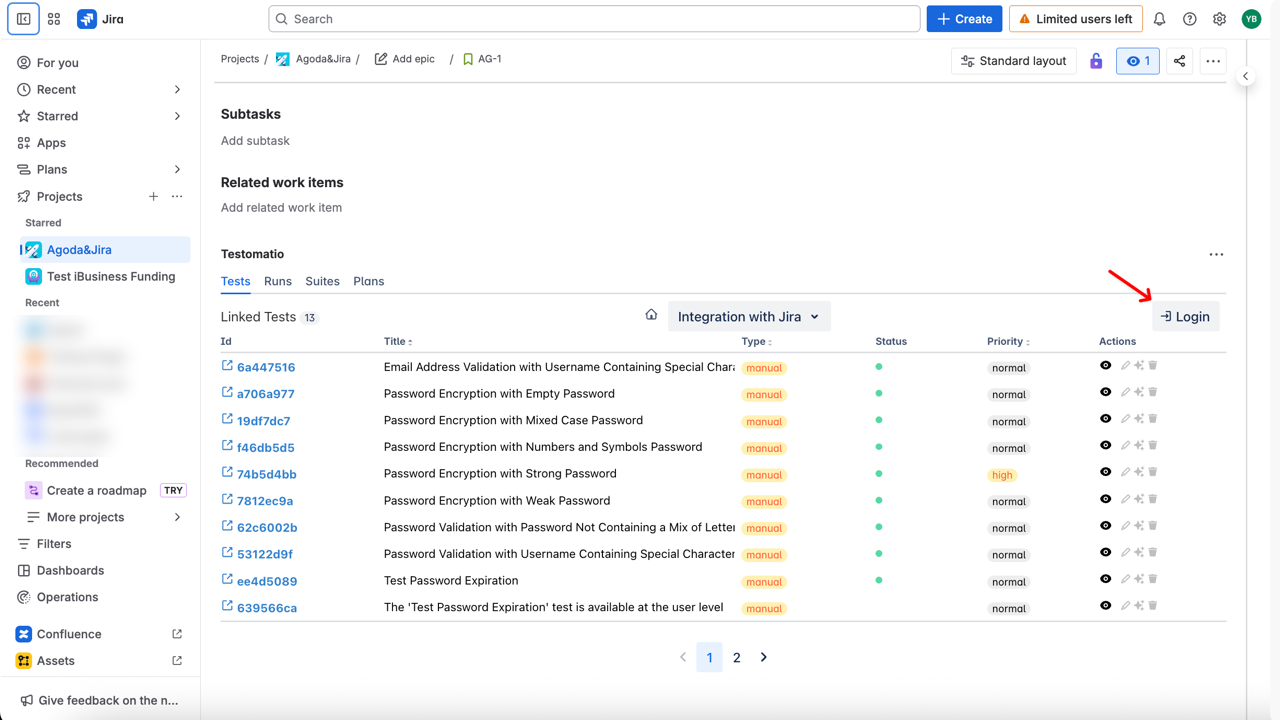Switch to the Suites tab
Viewport: 1280px width, 720px height.
[x=322, y=281]
